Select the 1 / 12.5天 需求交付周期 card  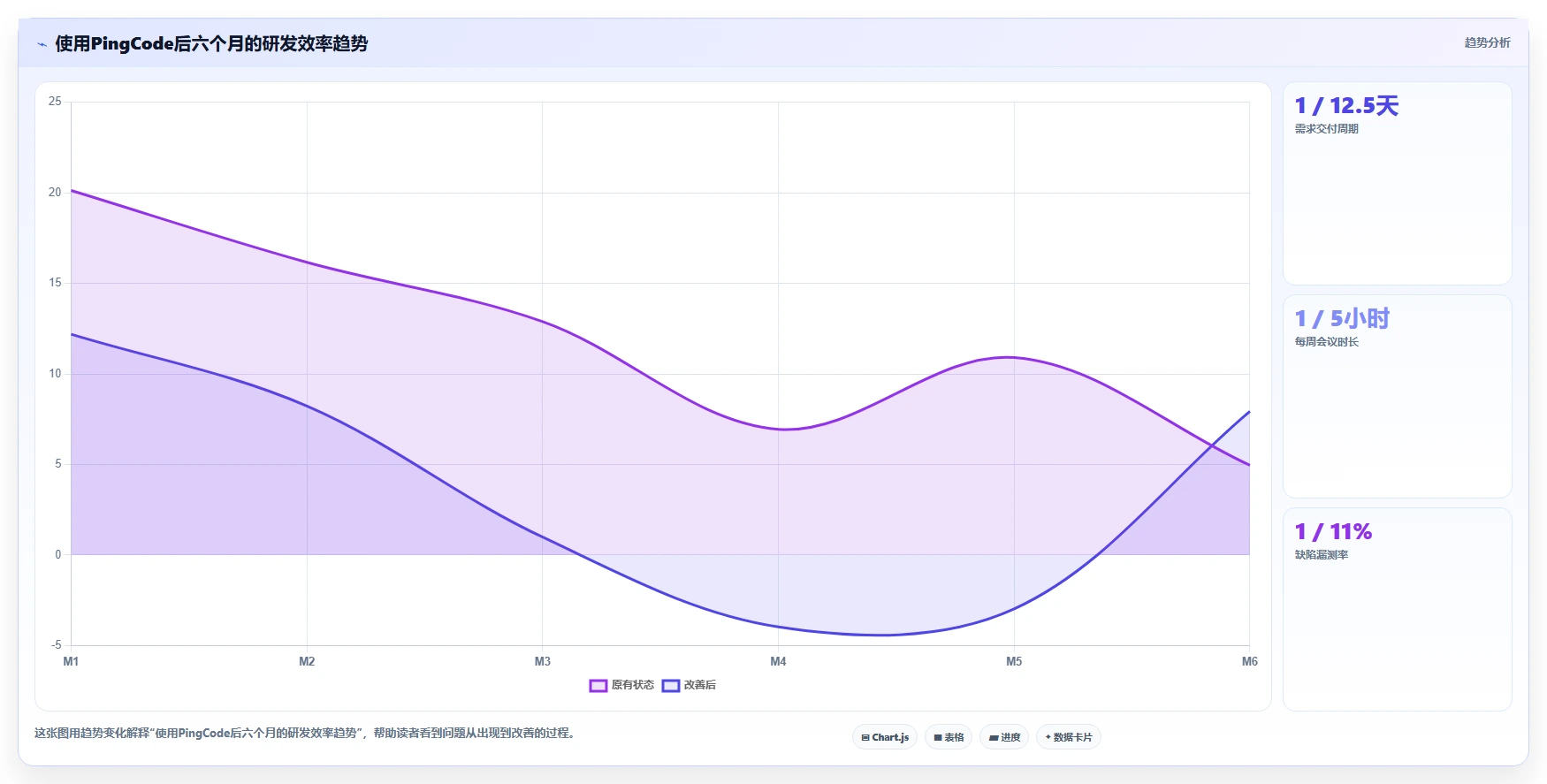pos(1397,184)
